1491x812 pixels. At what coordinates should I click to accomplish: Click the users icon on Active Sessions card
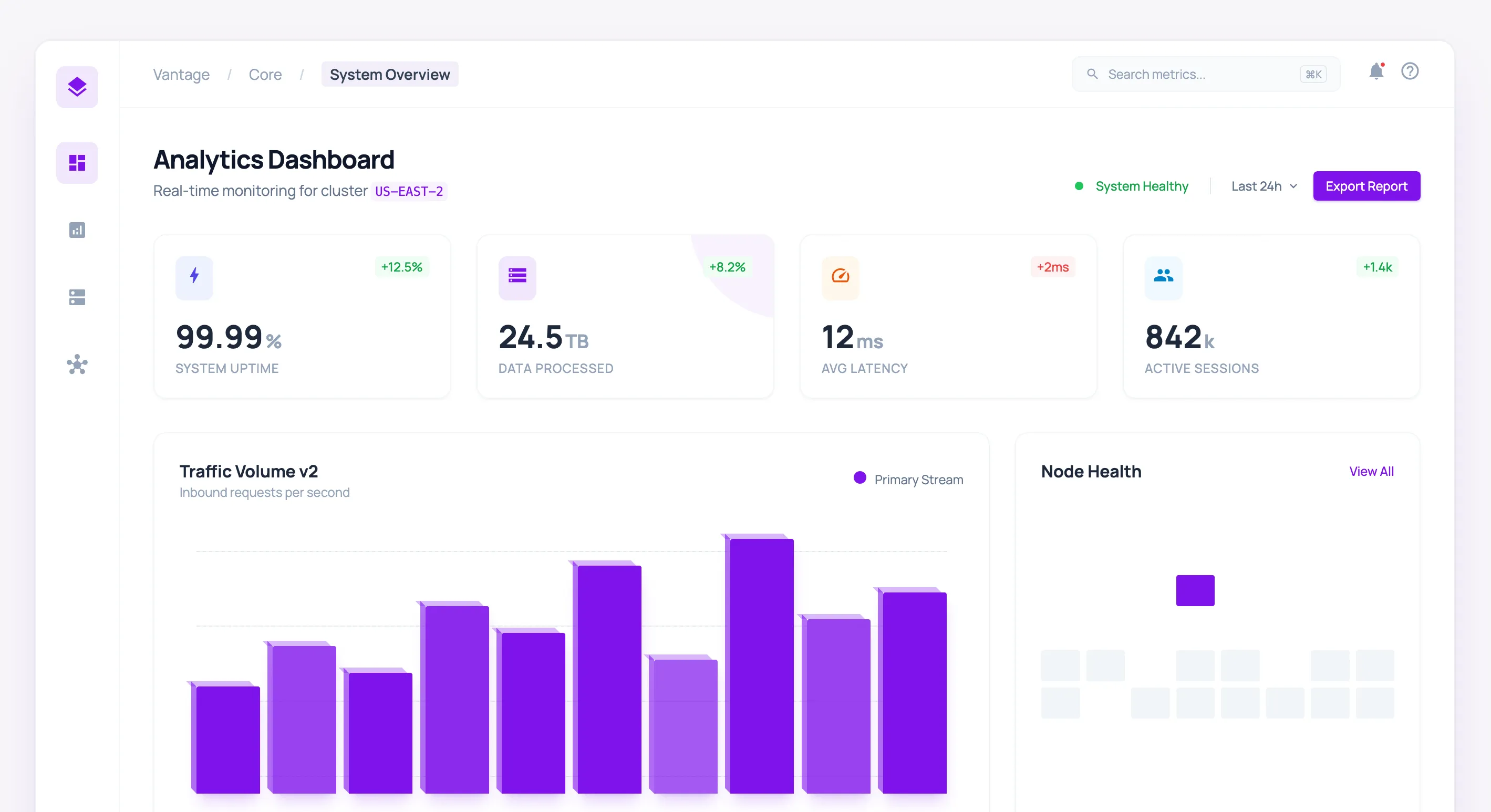[1163, 278]
